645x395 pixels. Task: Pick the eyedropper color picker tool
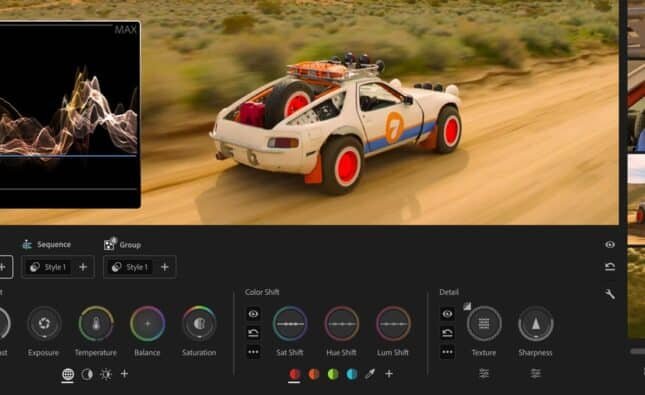tap(370, 374)
